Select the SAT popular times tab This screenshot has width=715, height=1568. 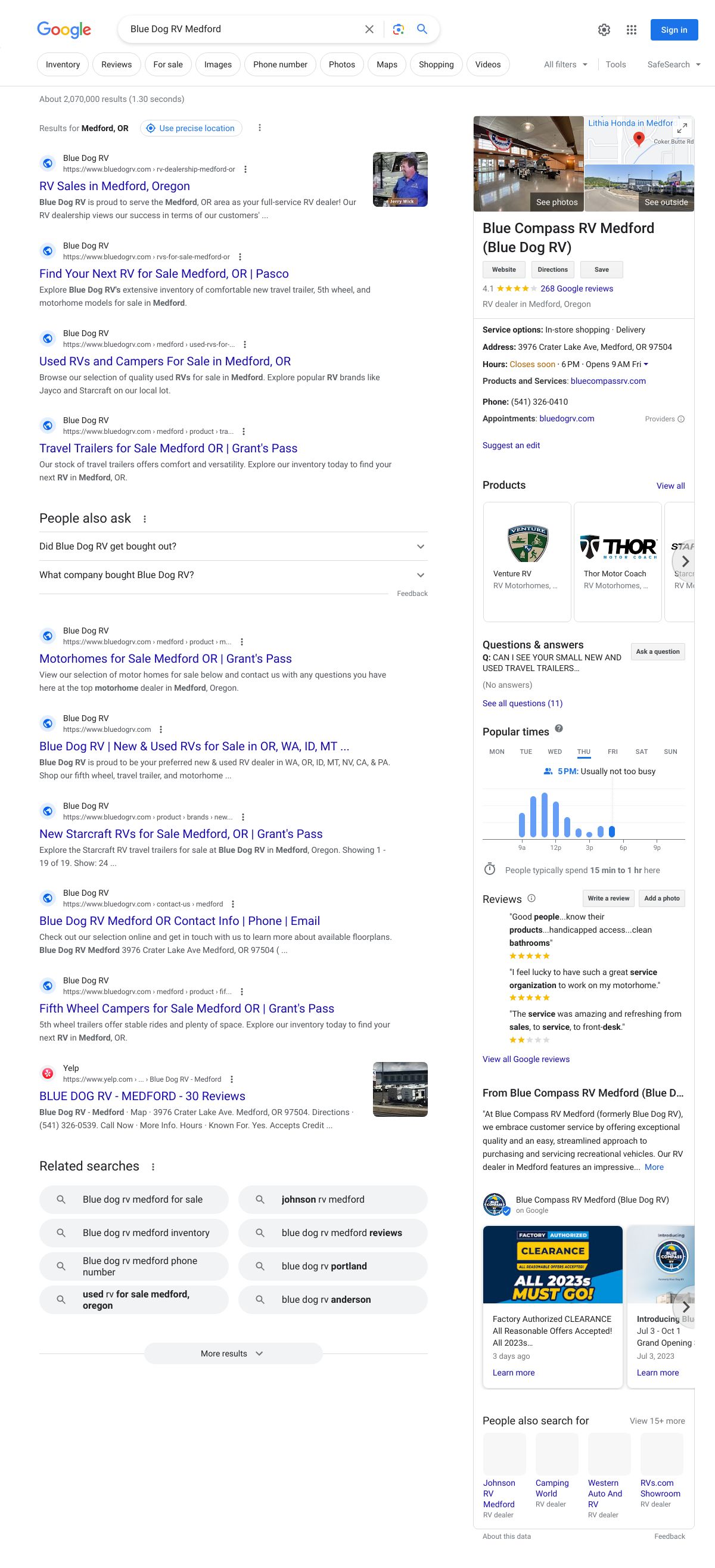pos(641,752)
